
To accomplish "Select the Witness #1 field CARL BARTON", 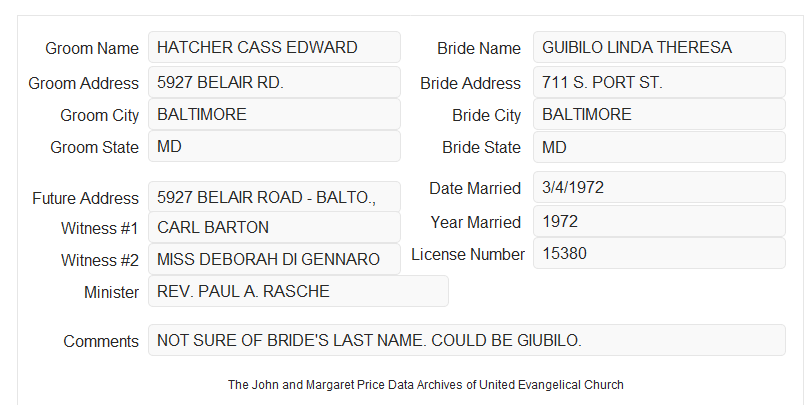I will click(x=274, y=227).
